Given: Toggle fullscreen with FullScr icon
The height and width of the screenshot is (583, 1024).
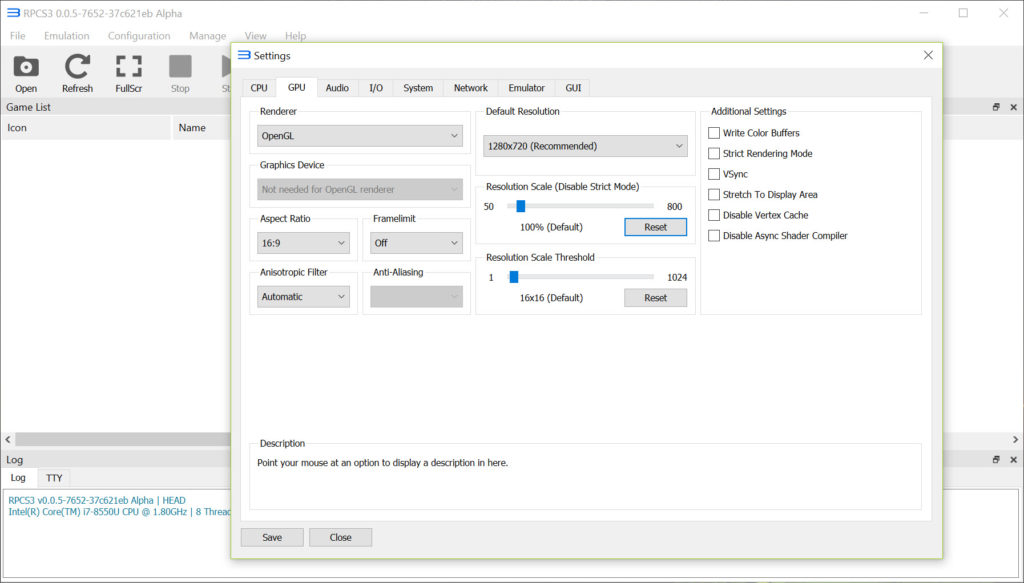Looking at the screenshot, I should coord(129,74).
